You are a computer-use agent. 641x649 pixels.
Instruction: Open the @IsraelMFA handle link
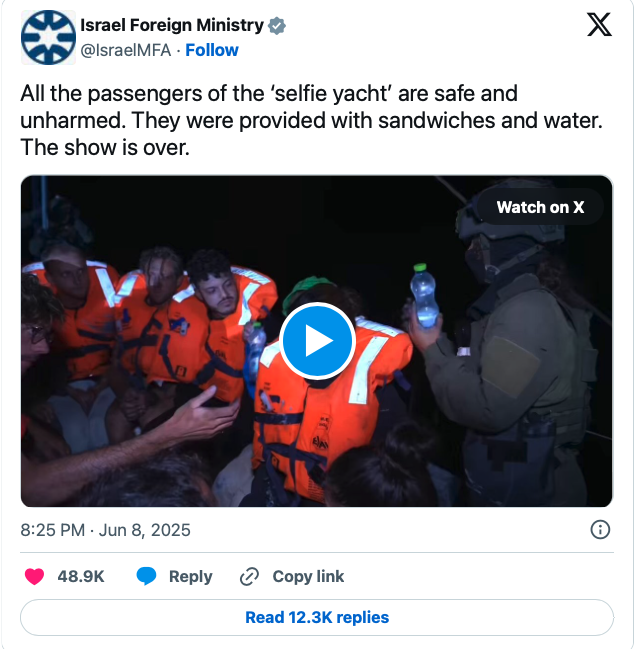pyautogui.click(x=125, y=50)
